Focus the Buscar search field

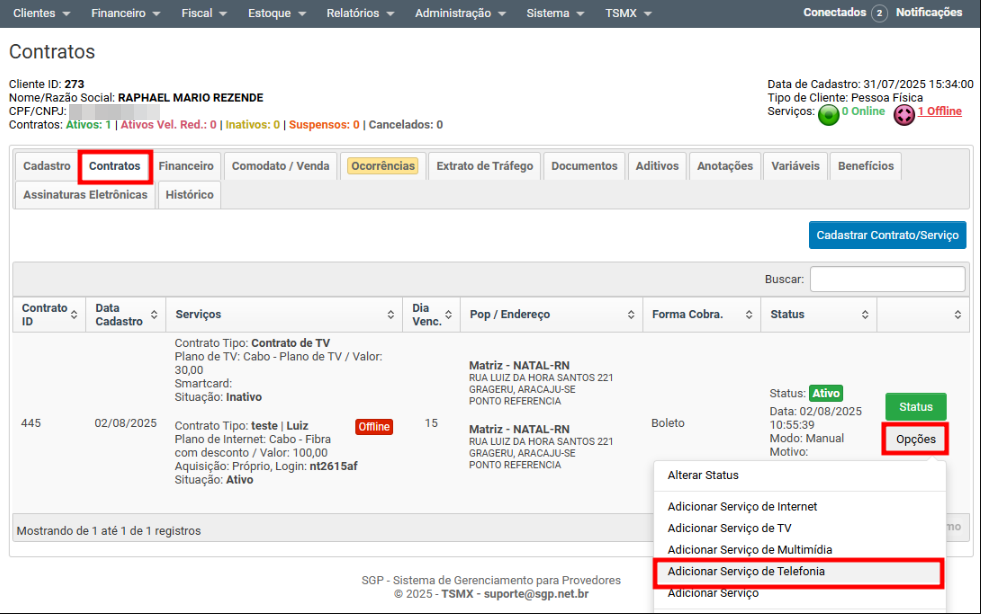[887, 279]
